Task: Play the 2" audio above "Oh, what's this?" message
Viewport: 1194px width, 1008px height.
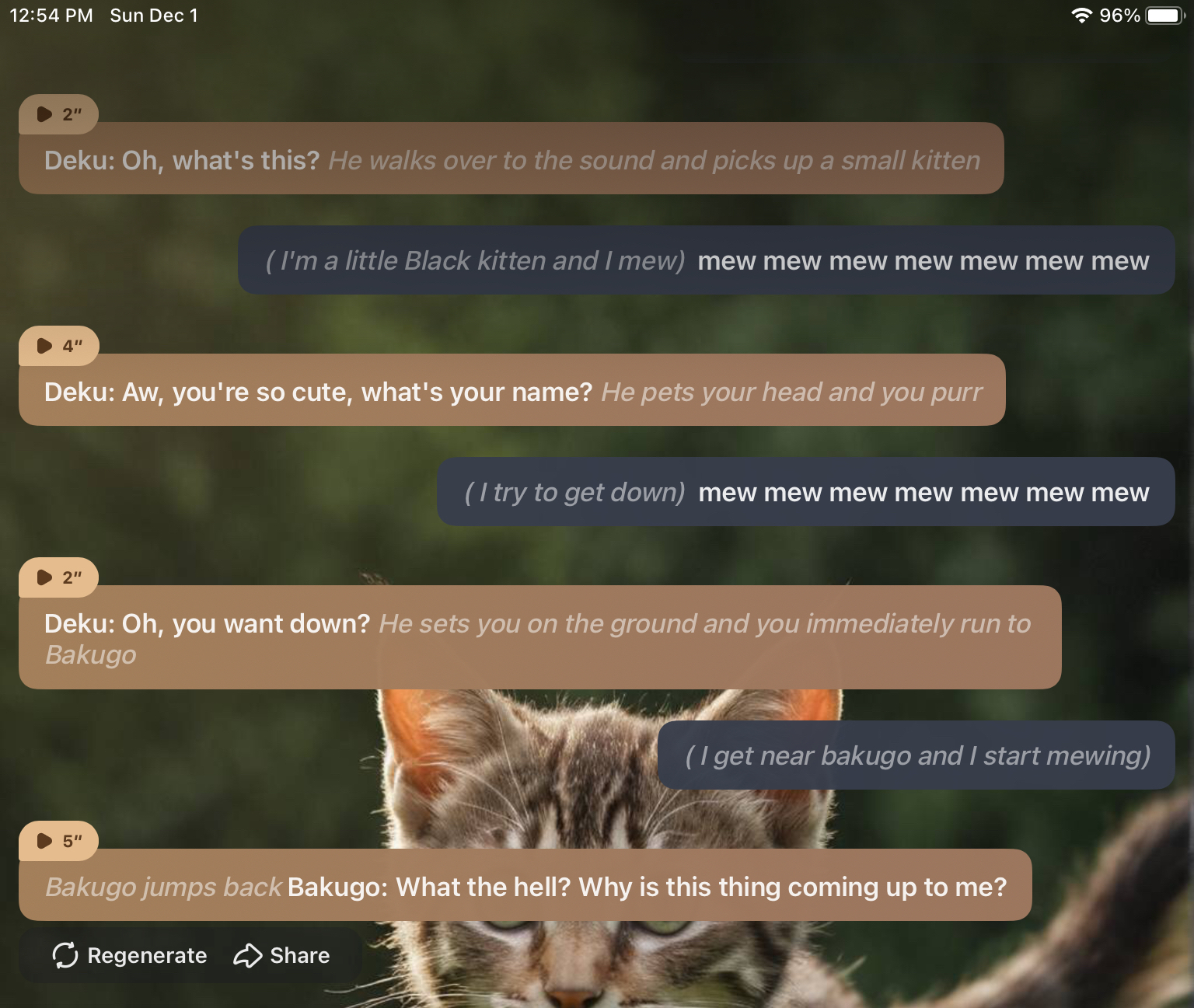Action: pos(58,114)
